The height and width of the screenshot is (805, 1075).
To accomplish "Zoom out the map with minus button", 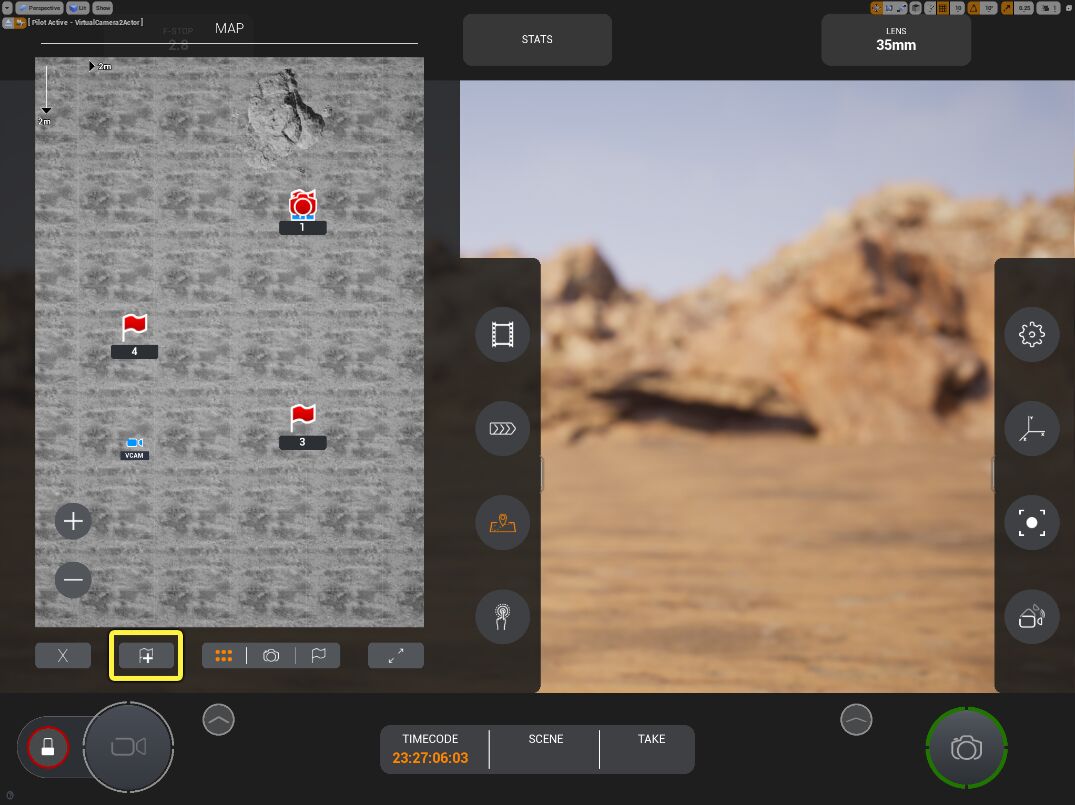I will tap(73, 580).
